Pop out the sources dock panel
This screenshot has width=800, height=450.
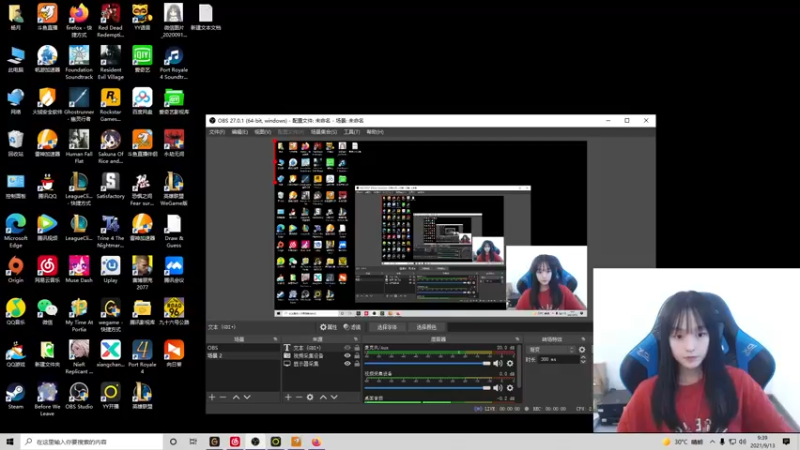tap(356, 339)
